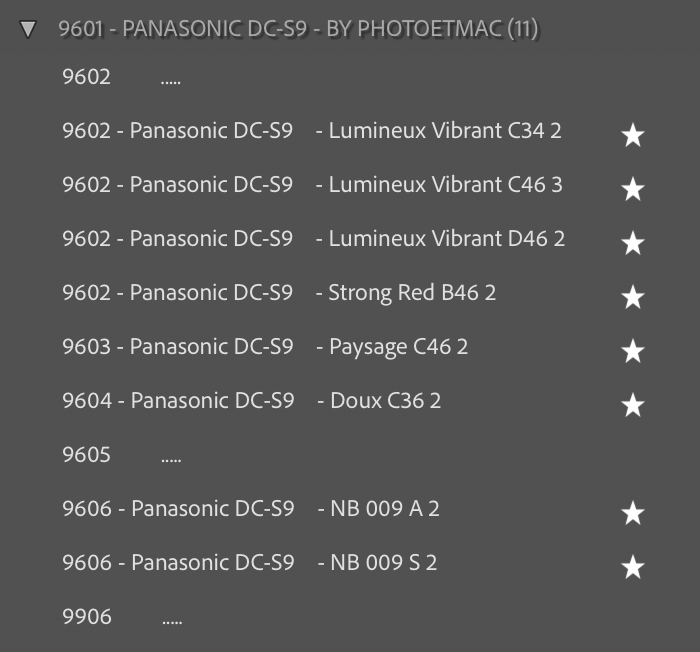Toggle favorite star for Lumineux Vibrant C46 3
This screenshot has height=652, width=700.
(x=632, y=189)
